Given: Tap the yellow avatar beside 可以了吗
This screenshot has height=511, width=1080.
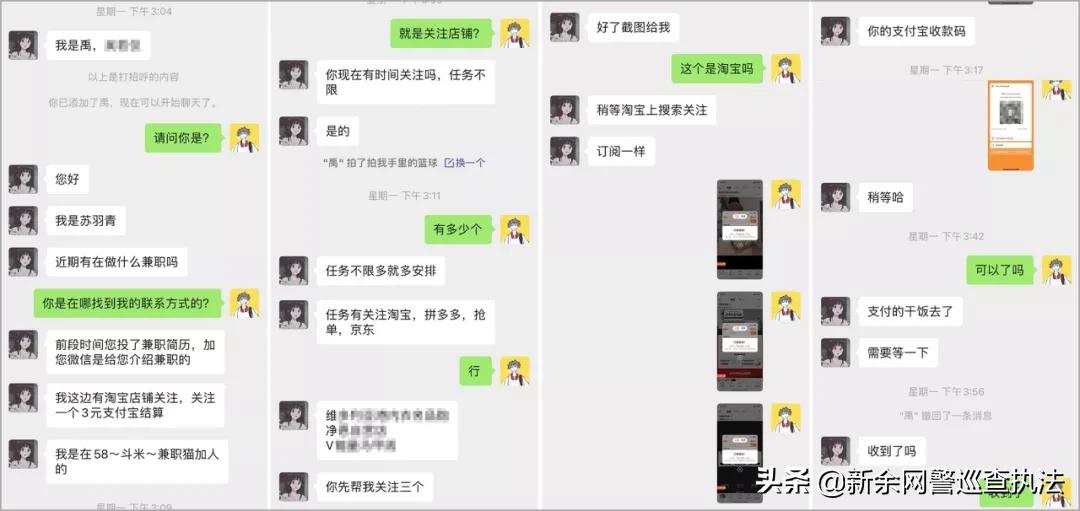Looking at the screenshot, I should (1057, 270).
